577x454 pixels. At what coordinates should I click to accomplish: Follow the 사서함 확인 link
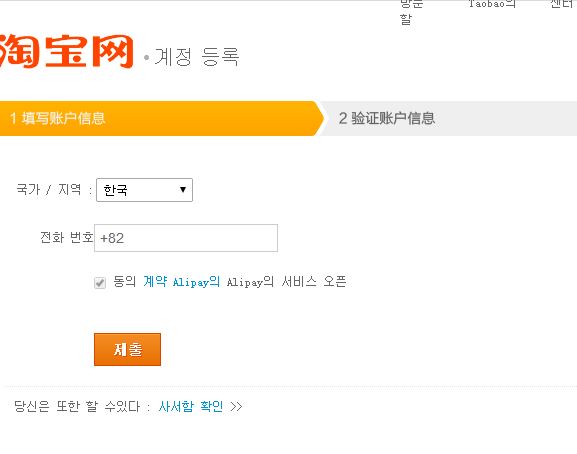pyautogui.click(x=191, y=407)
